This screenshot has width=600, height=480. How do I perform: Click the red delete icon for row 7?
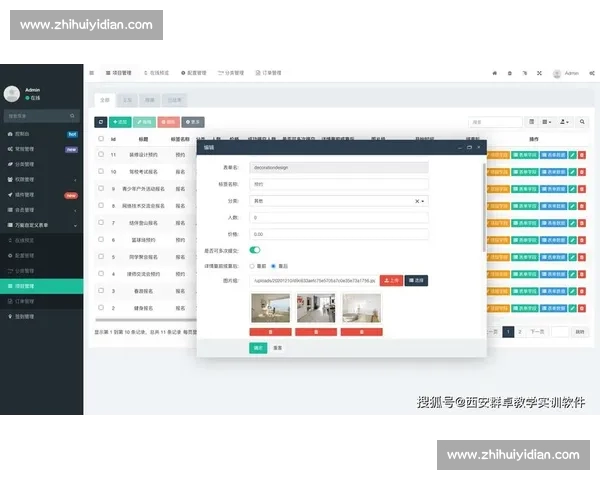(x=582, y=223)
